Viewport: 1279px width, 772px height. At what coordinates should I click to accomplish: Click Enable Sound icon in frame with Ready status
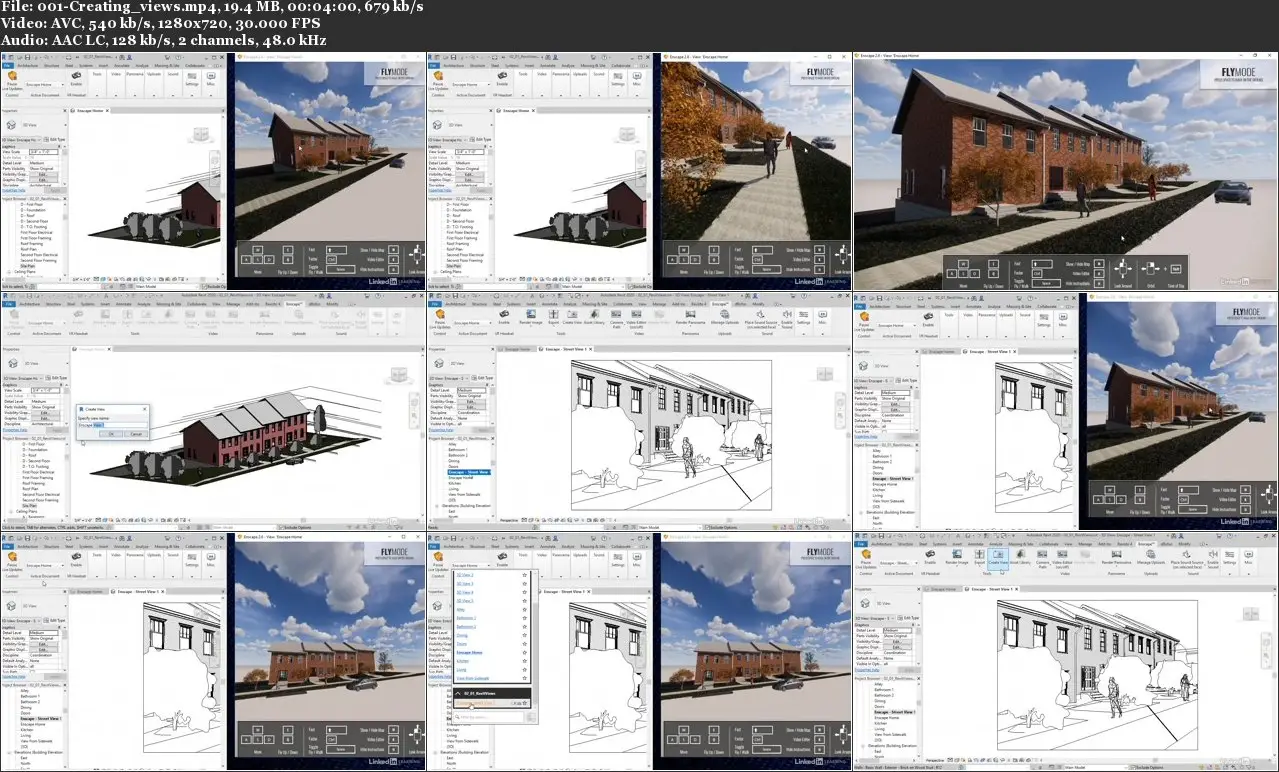[787, 315]
